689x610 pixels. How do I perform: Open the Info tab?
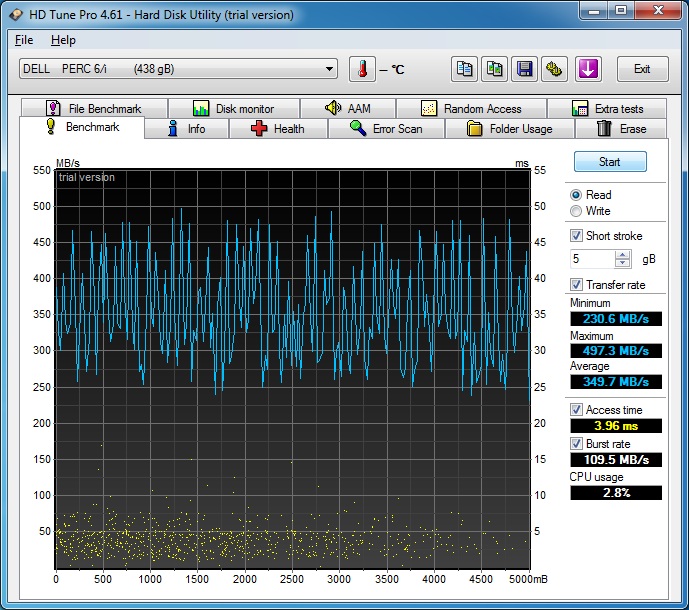tap(186, 129)
